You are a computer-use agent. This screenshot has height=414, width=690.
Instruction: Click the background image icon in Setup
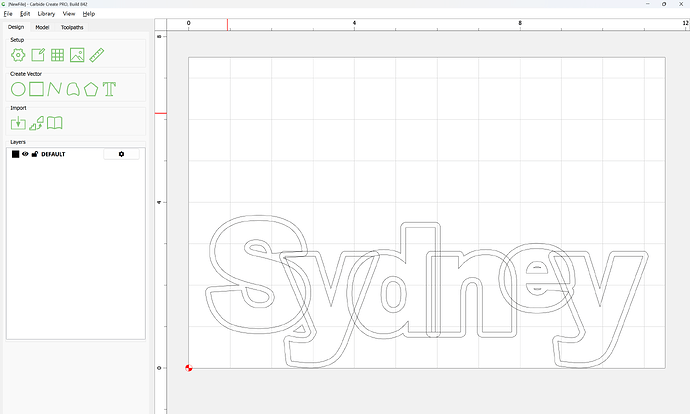77,55
